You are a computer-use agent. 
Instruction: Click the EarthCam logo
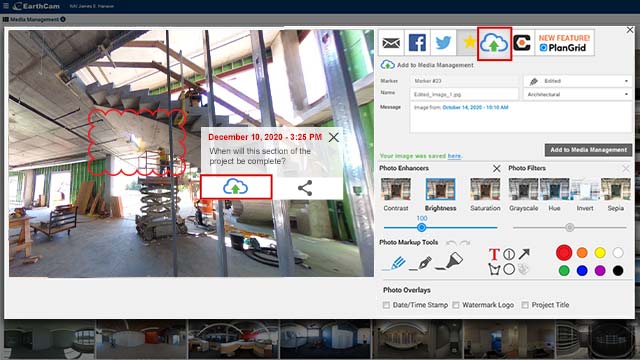click(x=36, y=6)
